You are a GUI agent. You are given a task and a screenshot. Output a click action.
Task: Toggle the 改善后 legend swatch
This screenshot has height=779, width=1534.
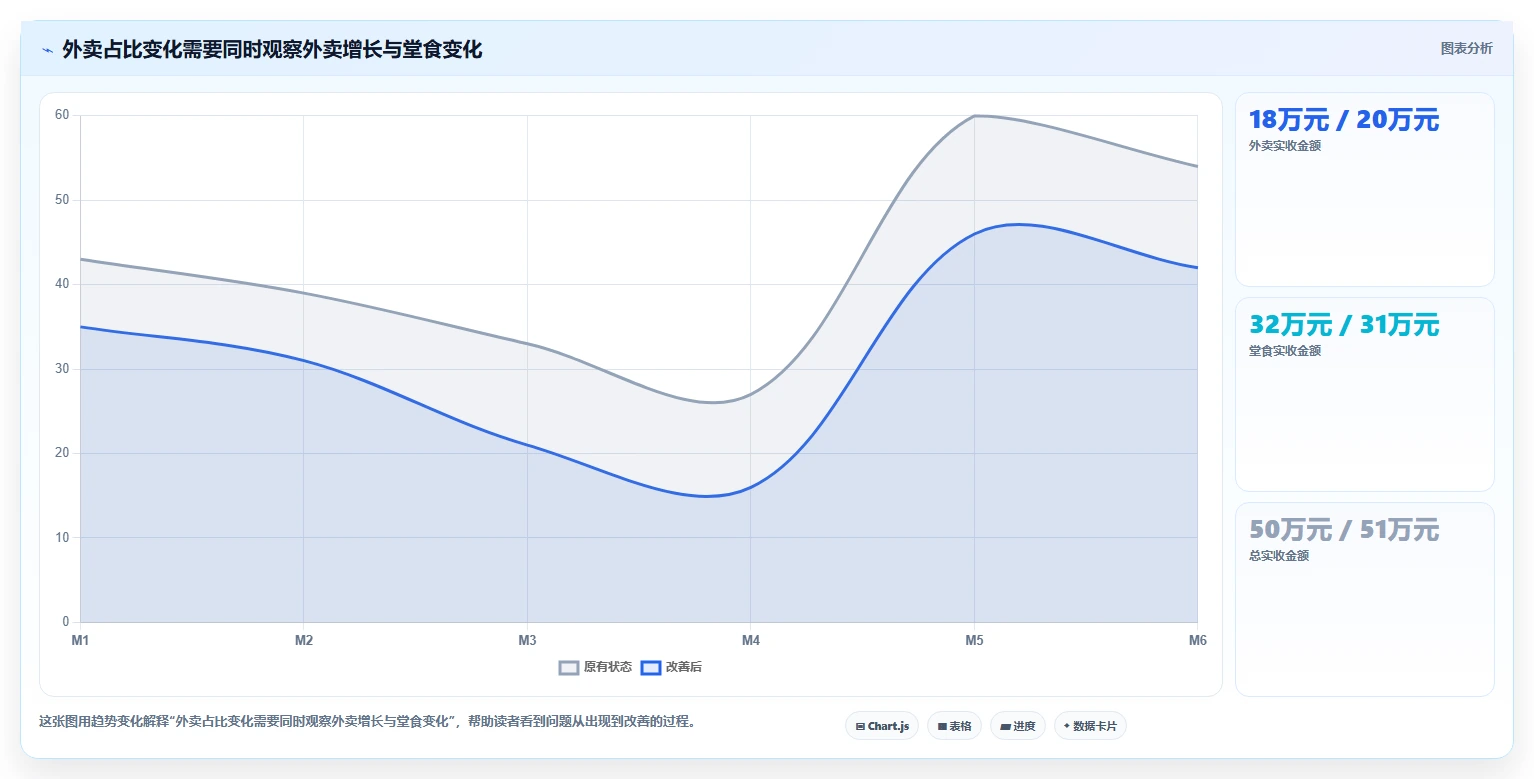(x=651, y=667)
